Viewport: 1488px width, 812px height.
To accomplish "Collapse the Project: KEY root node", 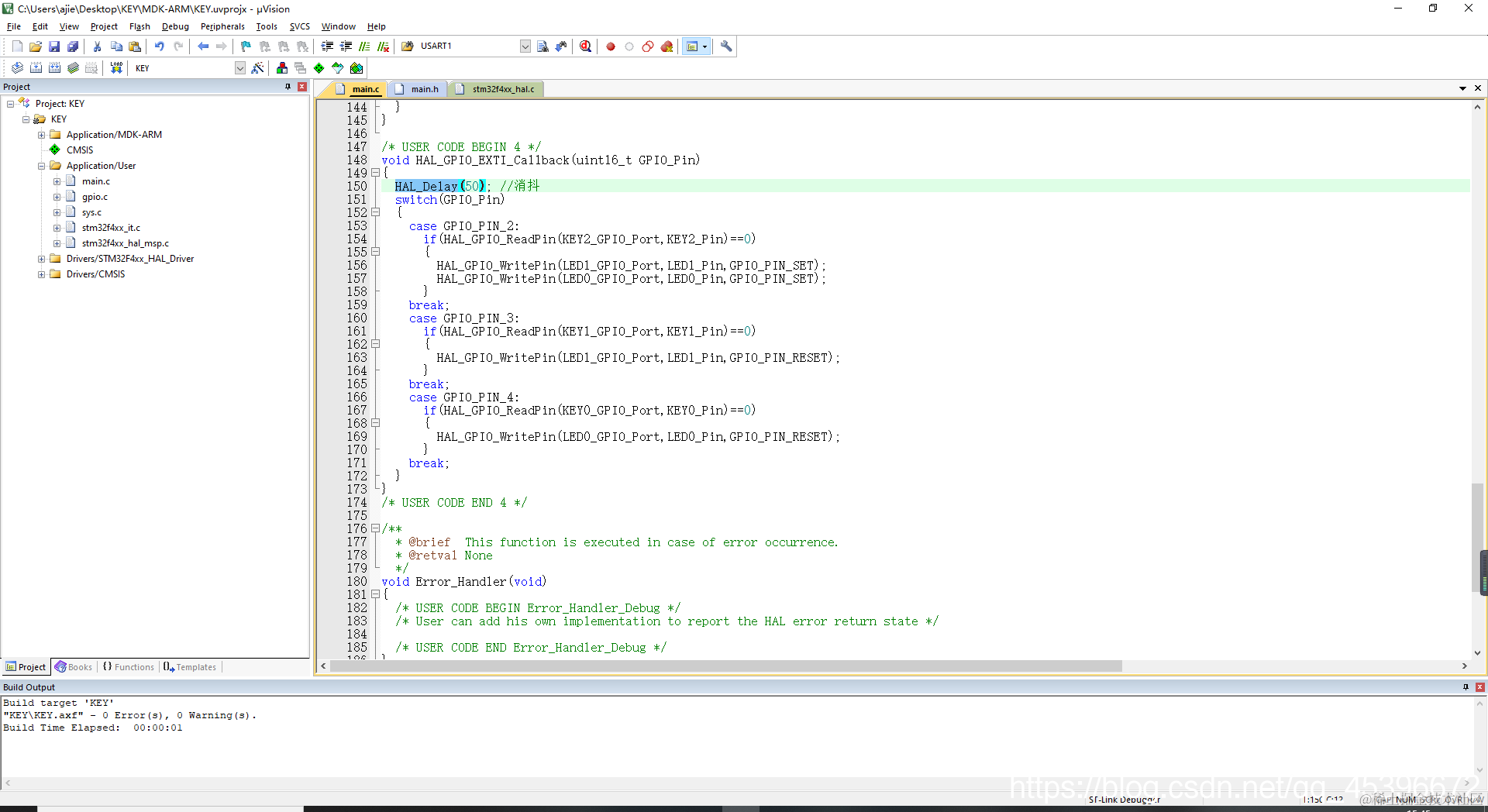I will coord(10,104).
